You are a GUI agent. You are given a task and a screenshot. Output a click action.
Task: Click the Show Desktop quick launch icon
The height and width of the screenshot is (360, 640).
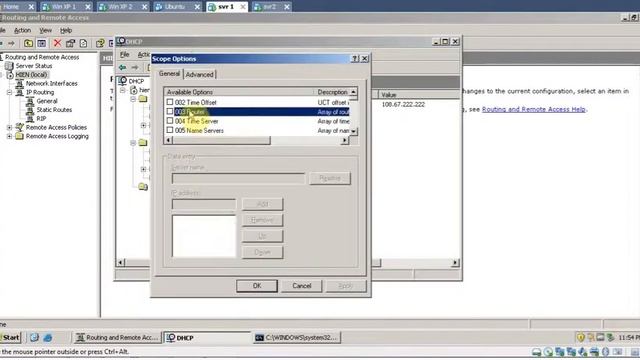pos(34,338)
